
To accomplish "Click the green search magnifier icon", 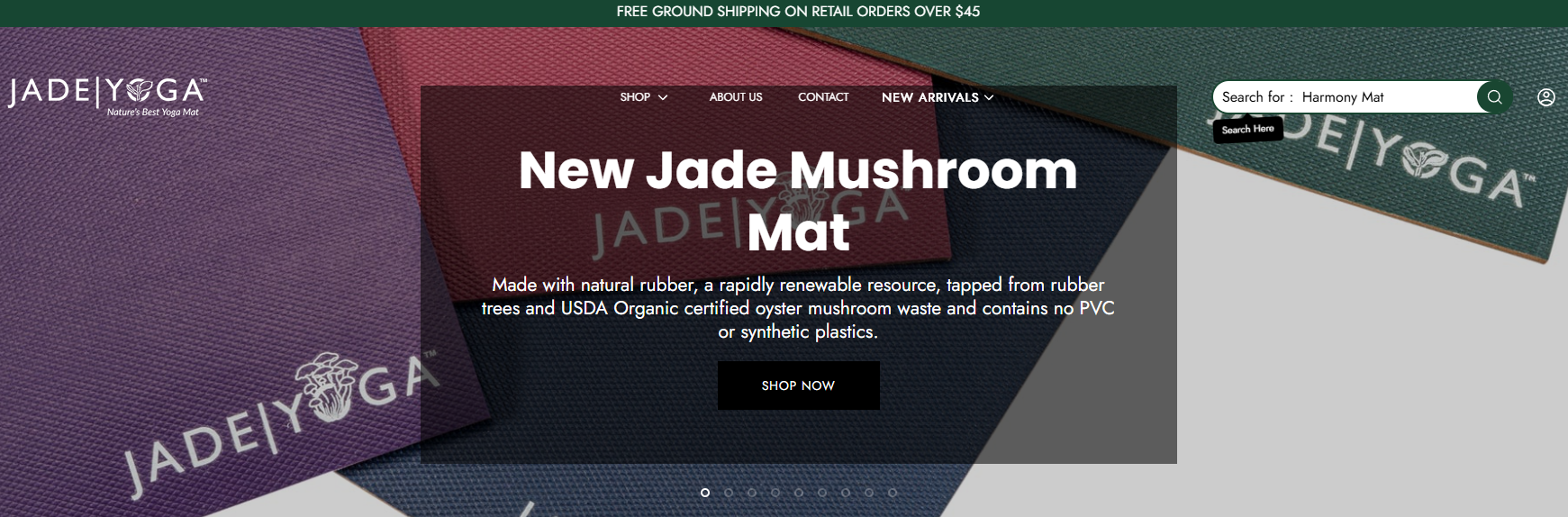I will tap(1494, 97).
